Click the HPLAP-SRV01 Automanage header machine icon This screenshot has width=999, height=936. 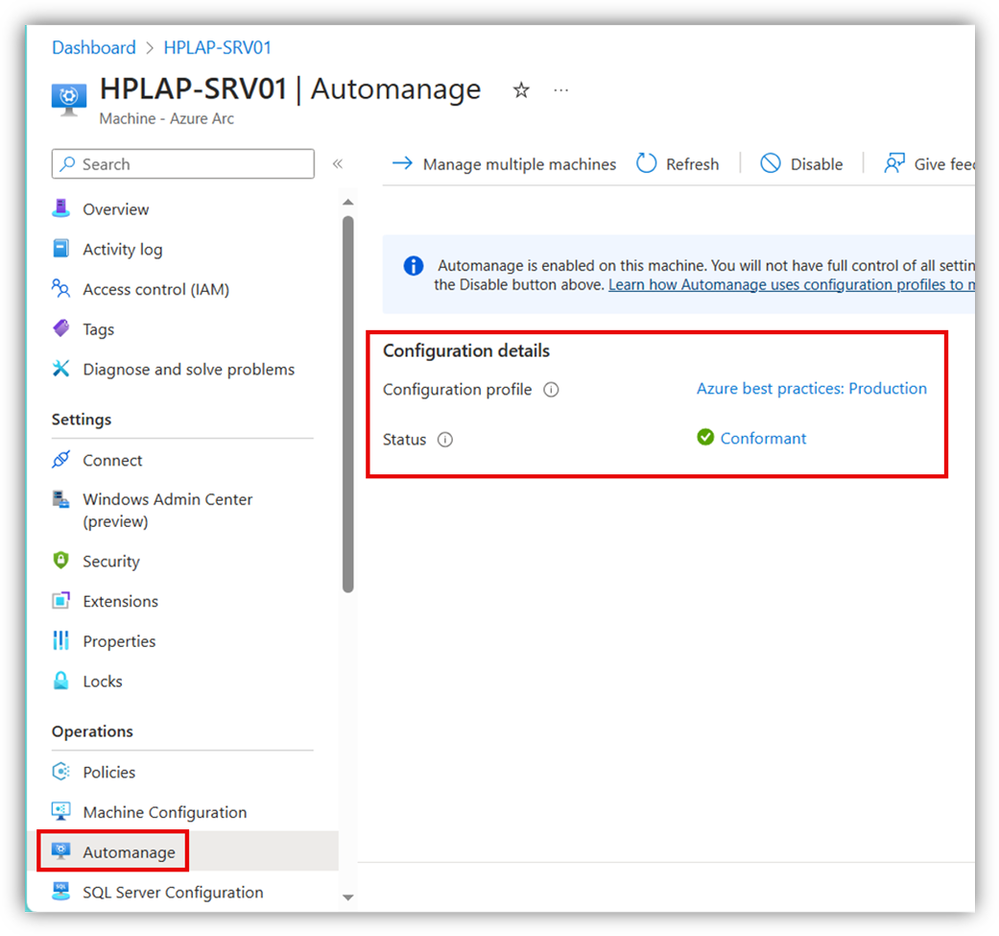click(69, 99)
